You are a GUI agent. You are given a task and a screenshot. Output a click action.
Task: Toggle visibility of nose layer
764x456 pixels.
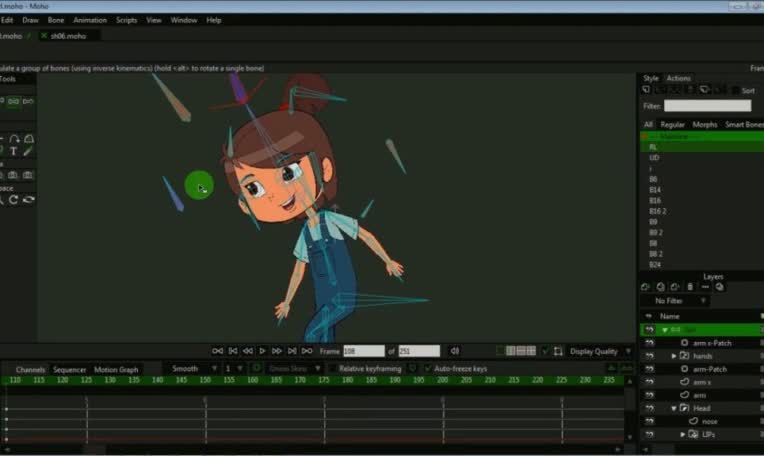pos(649,421)
